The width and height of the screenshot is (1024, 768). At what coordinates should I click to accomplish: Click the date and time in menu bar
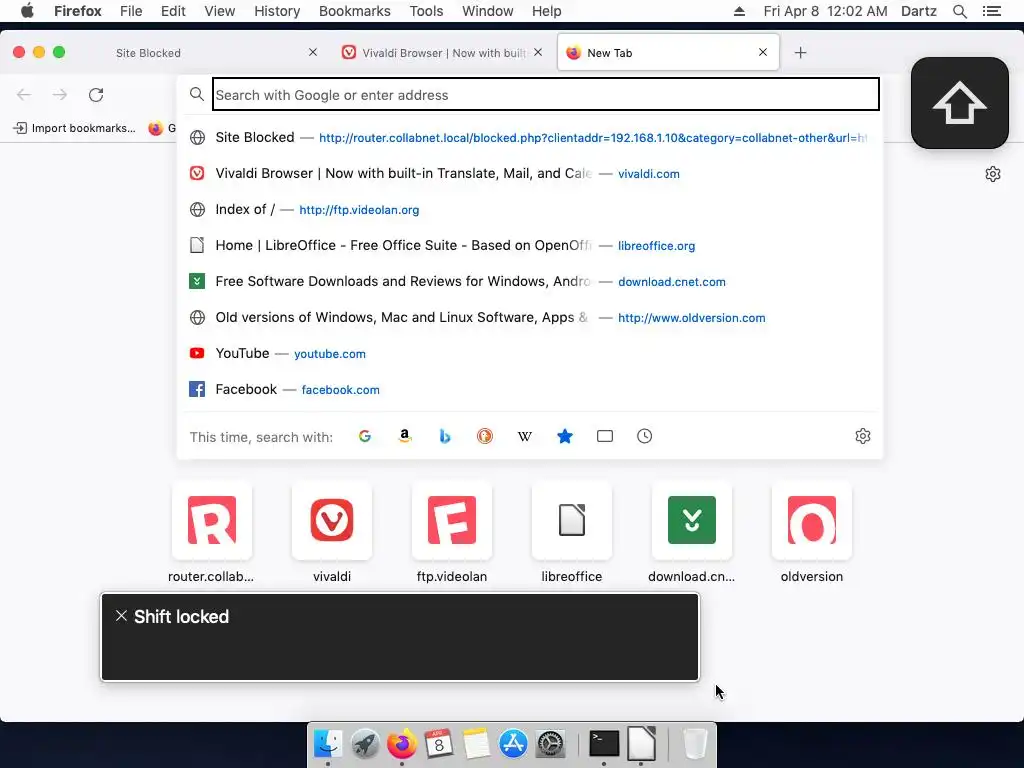point(825,11)
